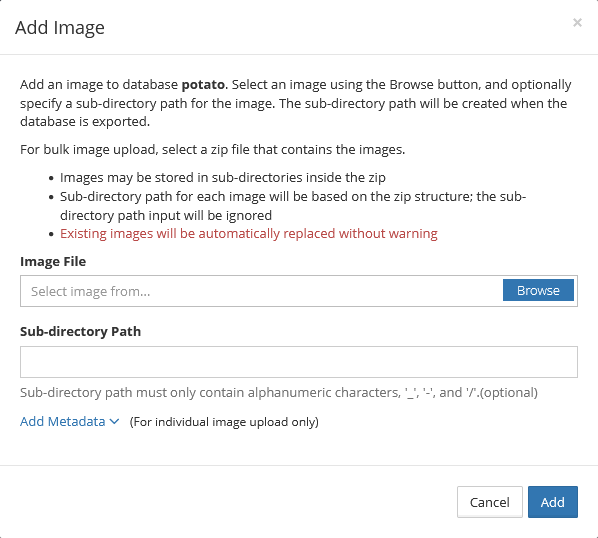Click the Browse button for image file
598x538 pixels.
(x=538, y=290)
